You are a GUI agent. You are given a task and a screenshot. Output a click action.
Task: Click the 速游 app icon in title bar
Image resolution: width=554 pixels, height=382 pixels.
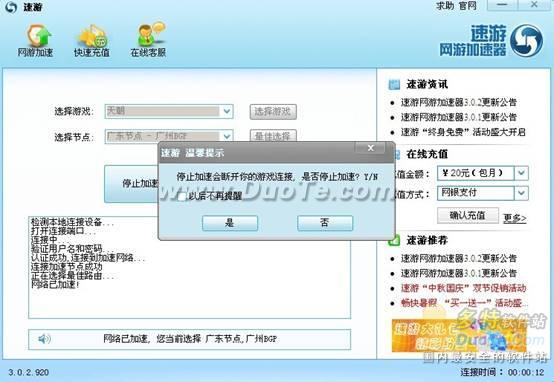[x=11, y=7]
